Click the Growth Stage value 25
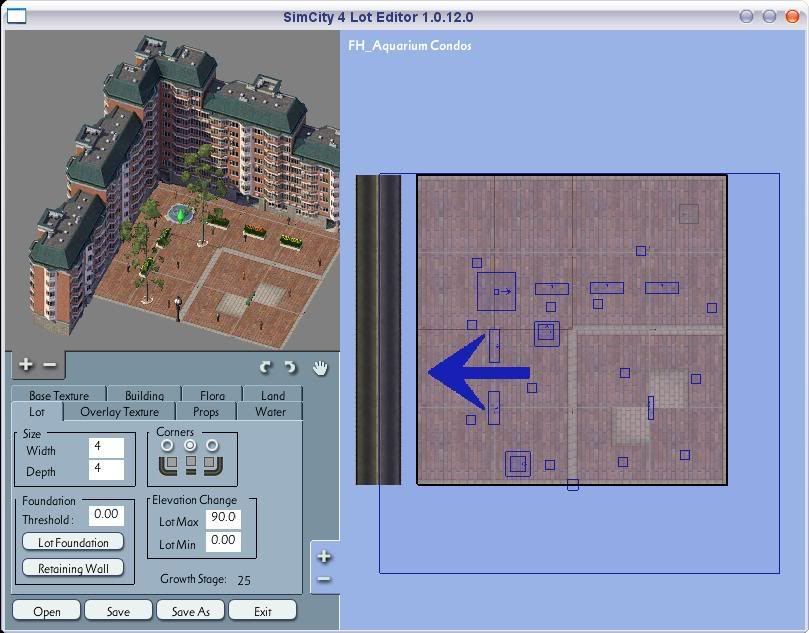 [244, 580]
